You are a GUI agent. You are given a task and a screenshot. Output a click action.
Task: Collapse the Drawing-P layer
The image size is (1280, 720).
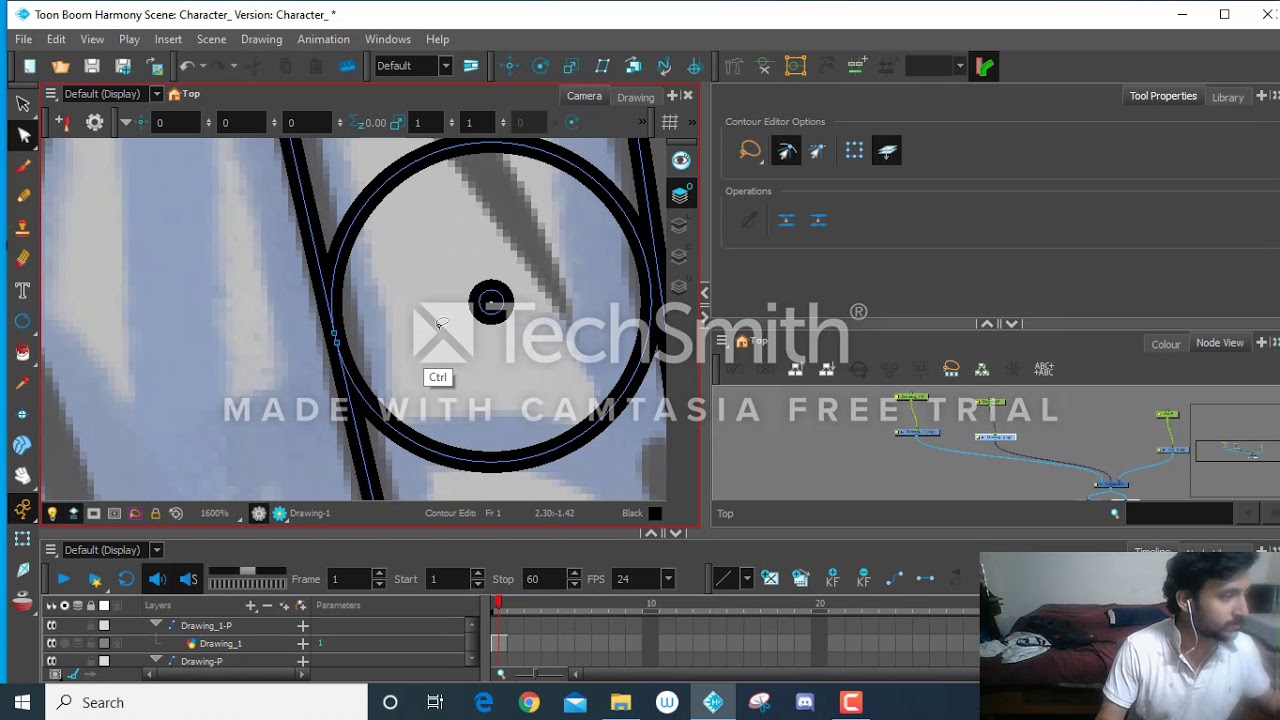tap(156, 660)
